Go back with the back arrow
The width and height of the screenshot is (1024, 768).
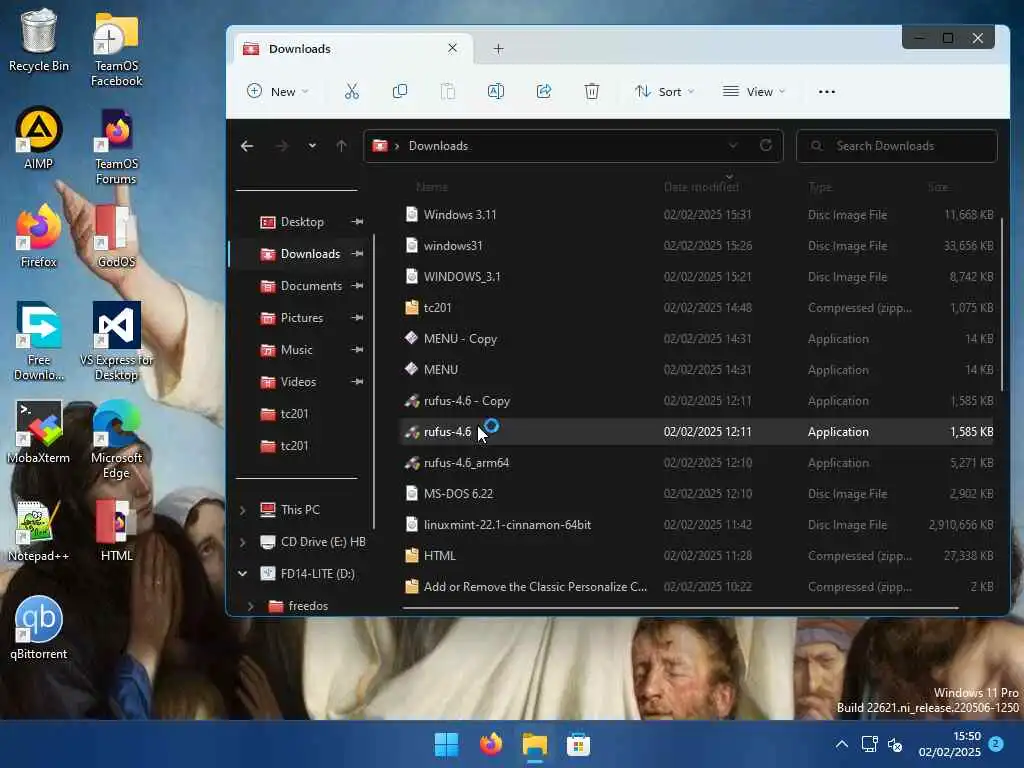coord(247,146)
